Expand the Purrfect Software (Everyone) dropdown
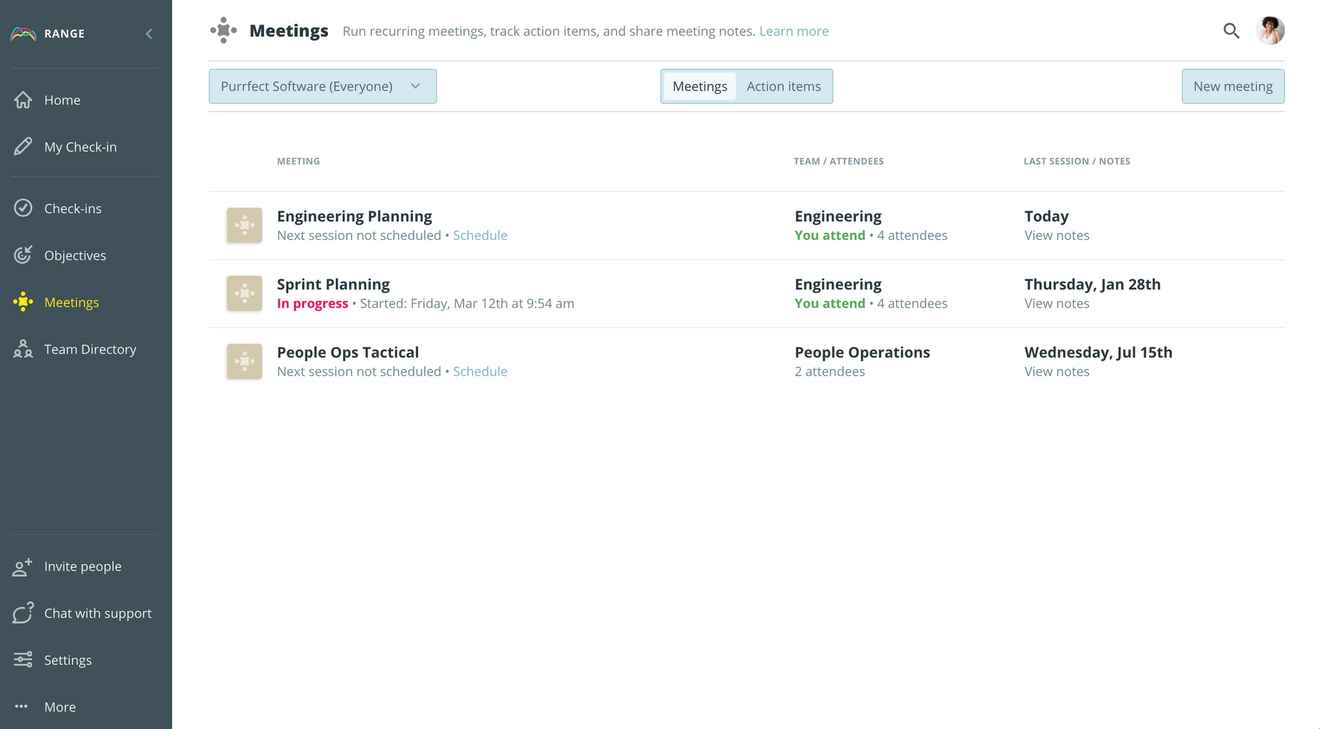The height and width of the screenshot is (729, 1320). pyautogui.click(x=322, y=86)
